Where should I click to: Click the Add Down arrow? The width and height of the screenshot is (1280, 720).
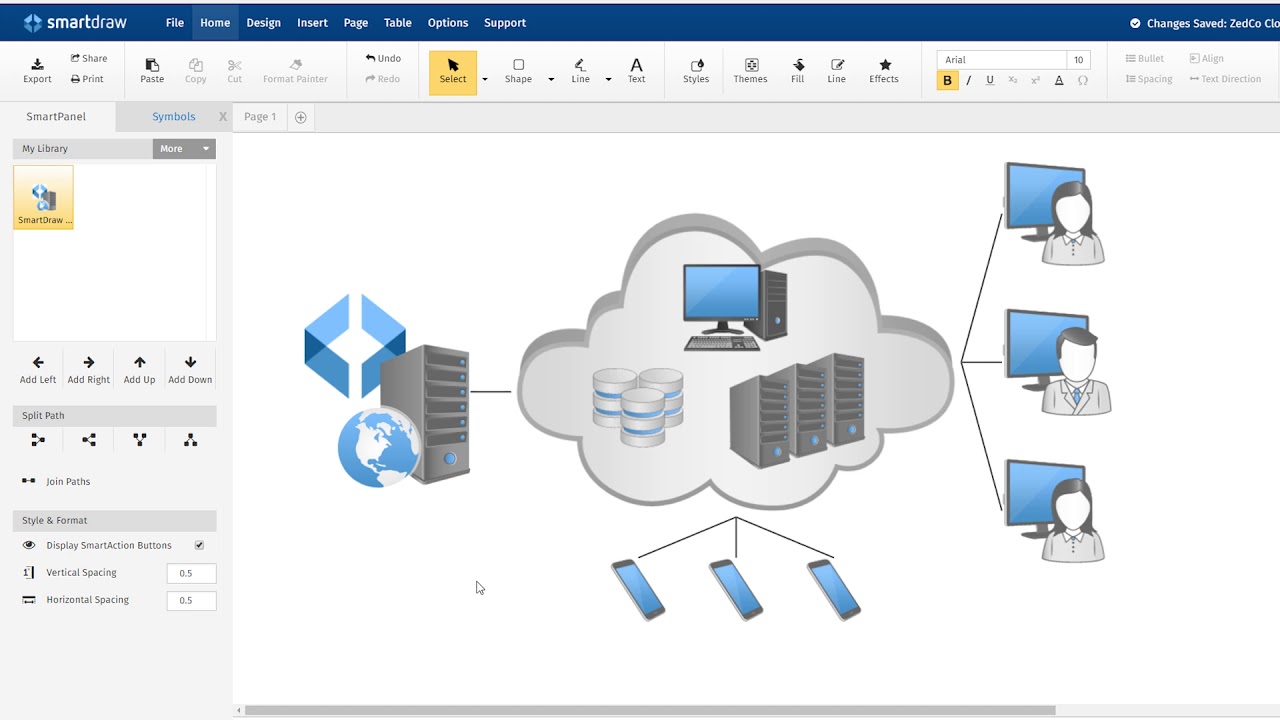(190, 369)
